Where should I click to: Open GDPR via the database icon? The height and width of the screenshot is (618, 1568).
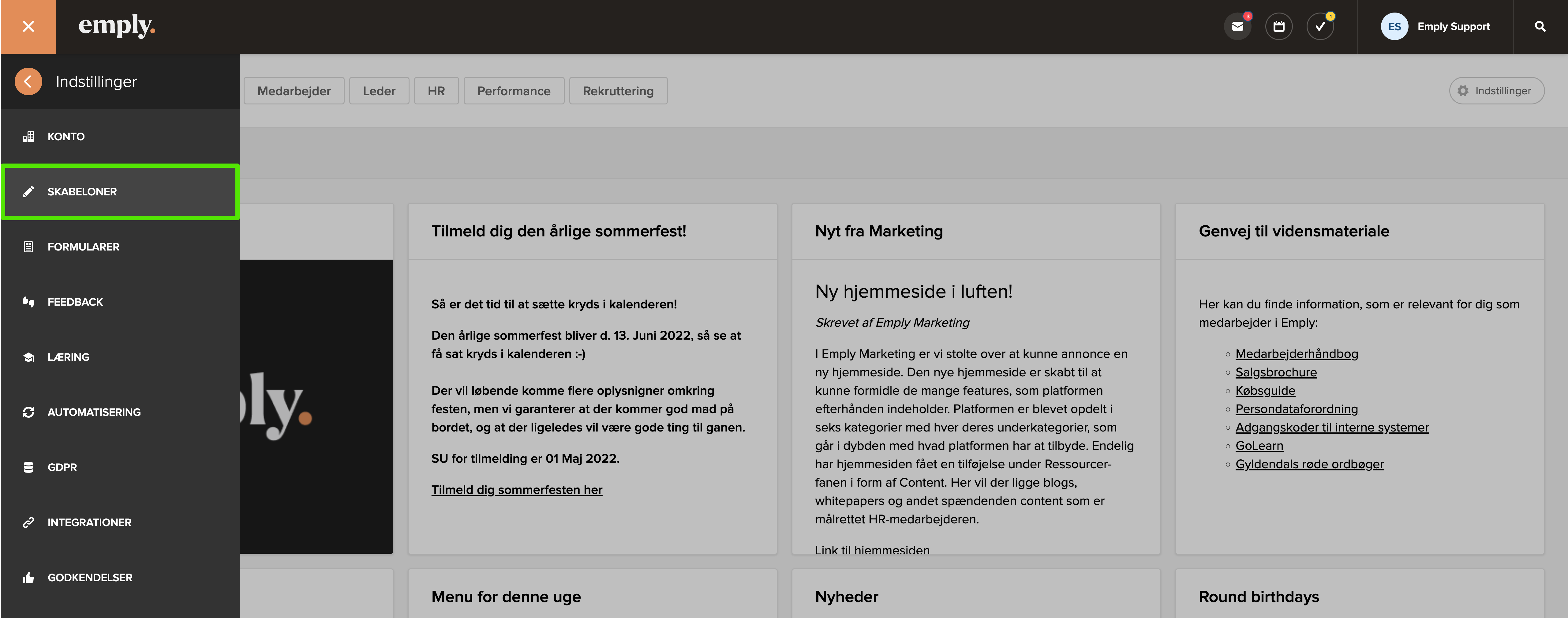pos(62,467)
